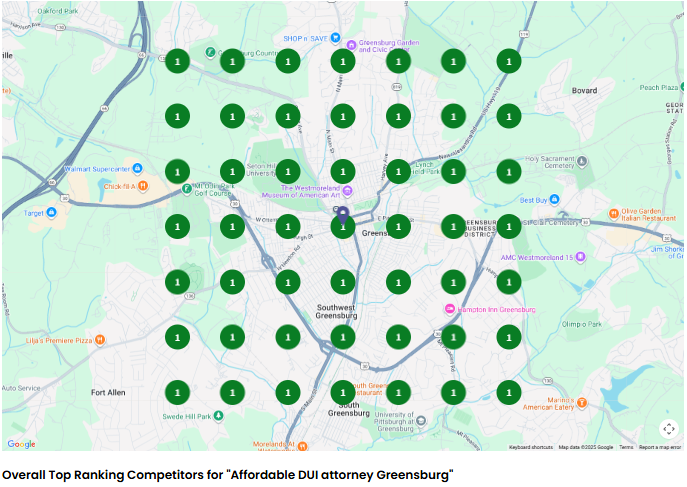Click Olive Garden Italian Restaurant marker
687x487 pixels.
(x=614, y=214)
